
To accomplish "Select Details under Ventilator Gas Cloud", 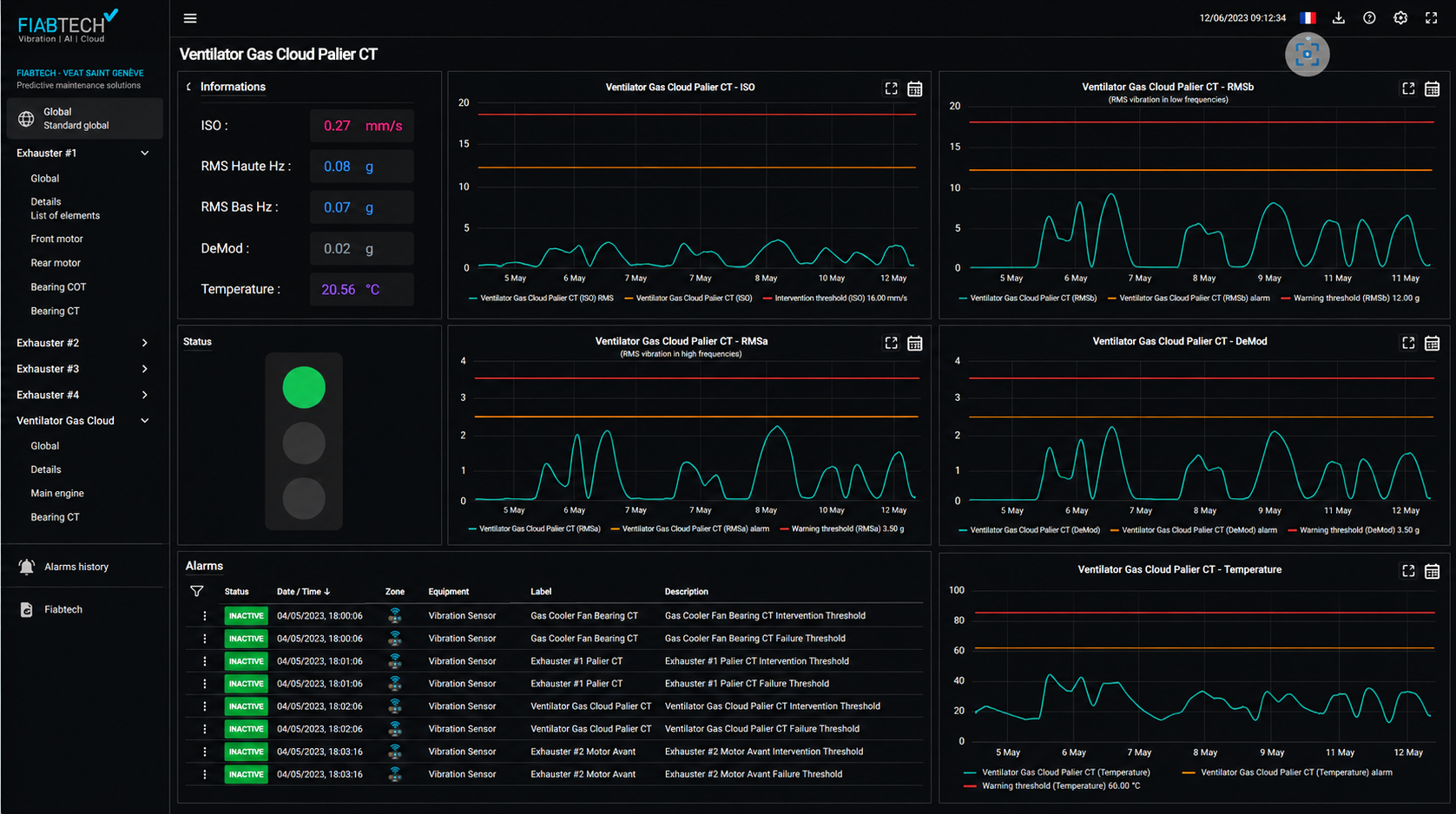I will pos(46,470).
